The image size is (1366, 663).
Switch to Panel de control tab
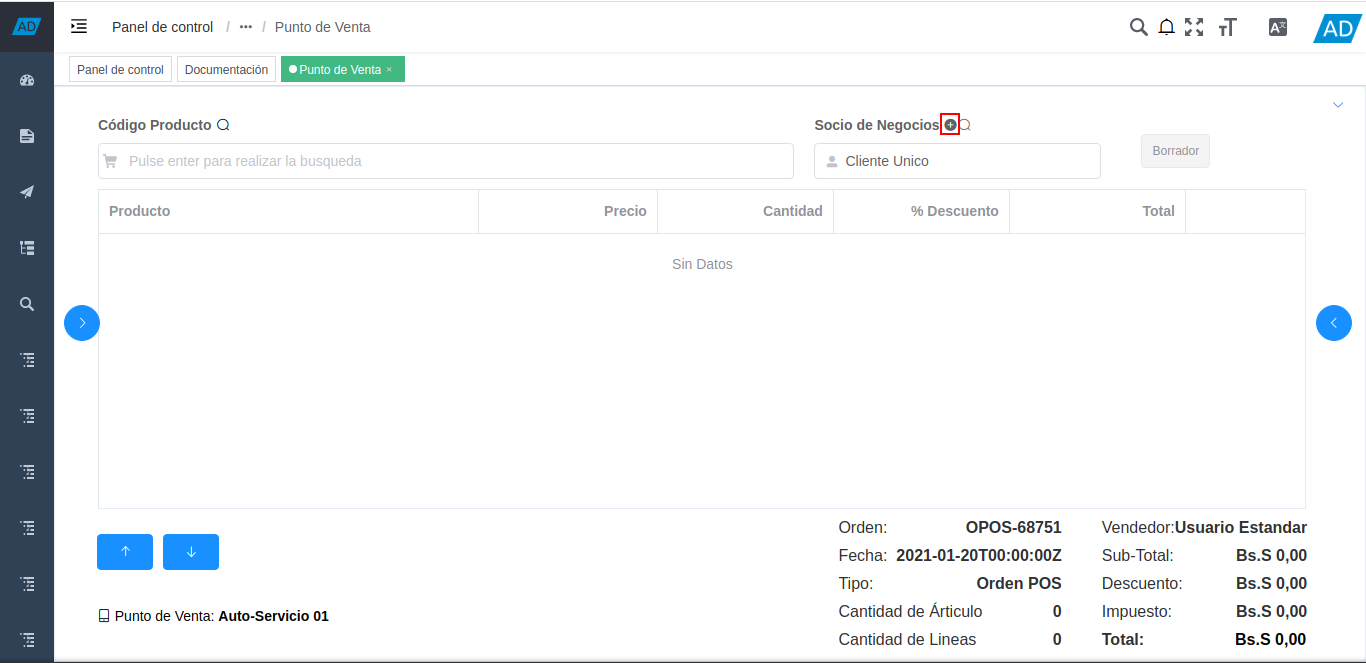pos(120,70)
